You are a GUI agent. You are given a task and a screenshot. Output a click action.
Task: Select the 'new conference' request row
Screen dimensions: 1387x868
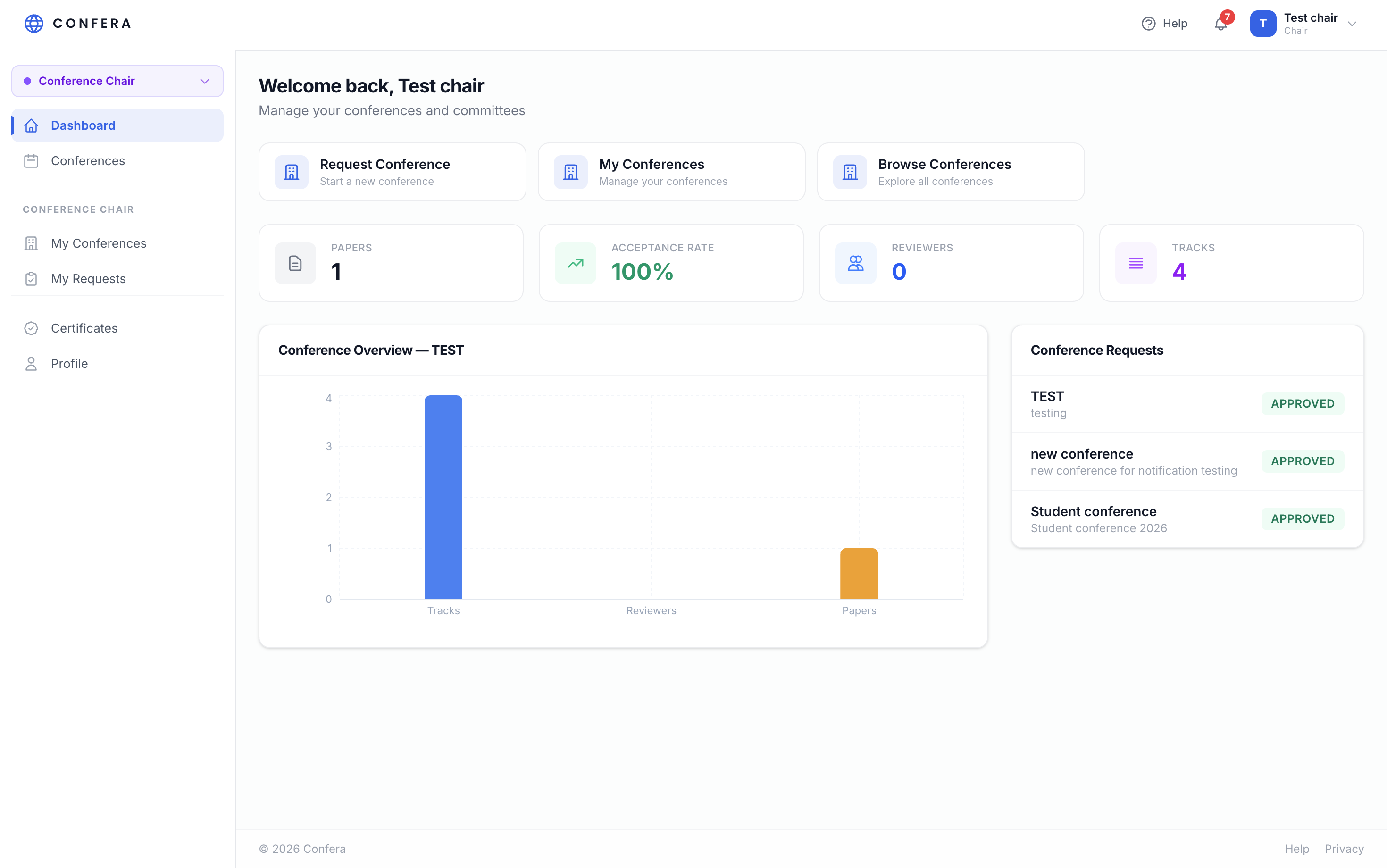click(x=1187, y=461)
